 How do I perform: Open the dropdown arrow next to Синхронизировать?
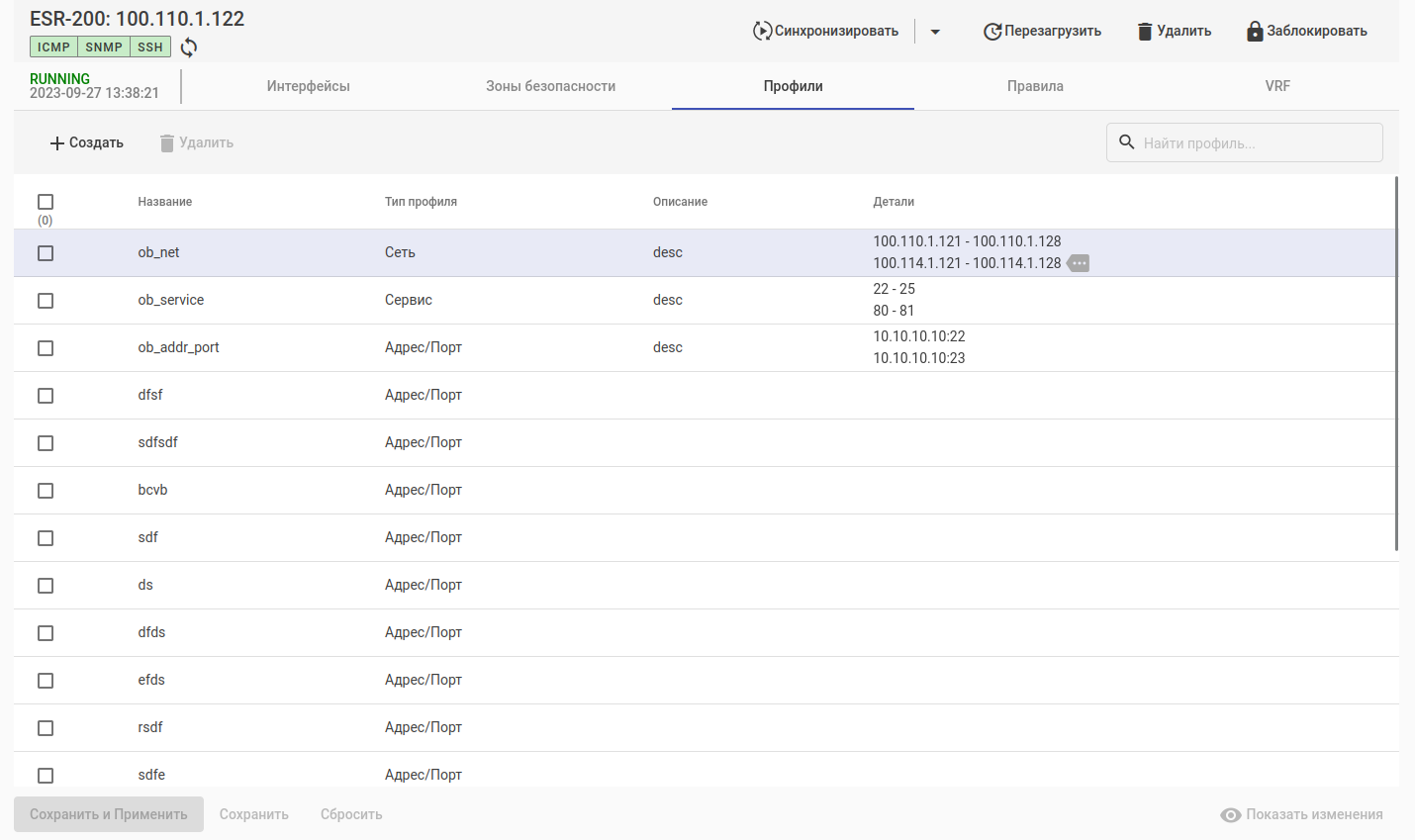(x=935, y=32)
